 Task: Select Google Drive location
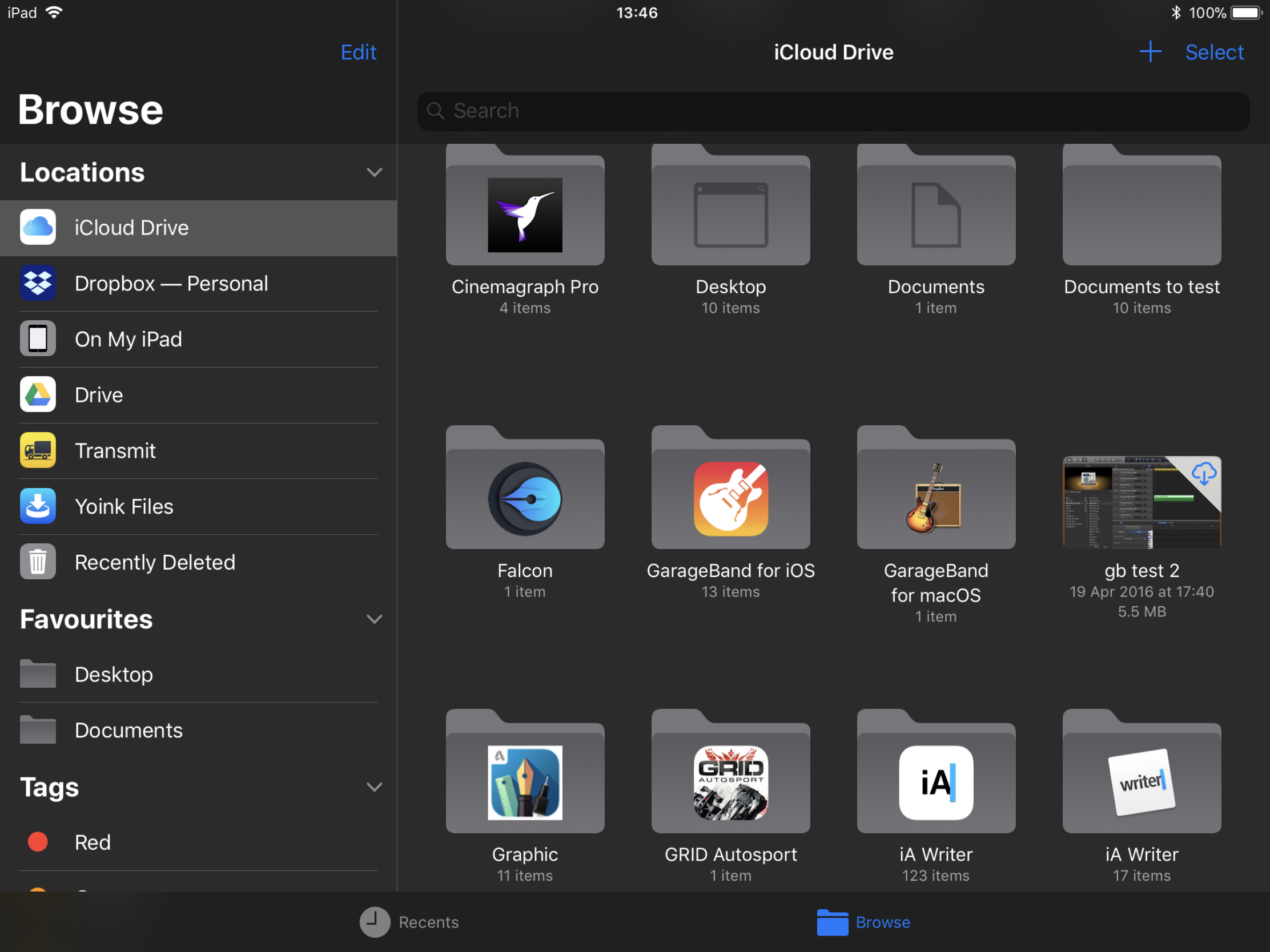pyautogui.click(x=198, y=395)
